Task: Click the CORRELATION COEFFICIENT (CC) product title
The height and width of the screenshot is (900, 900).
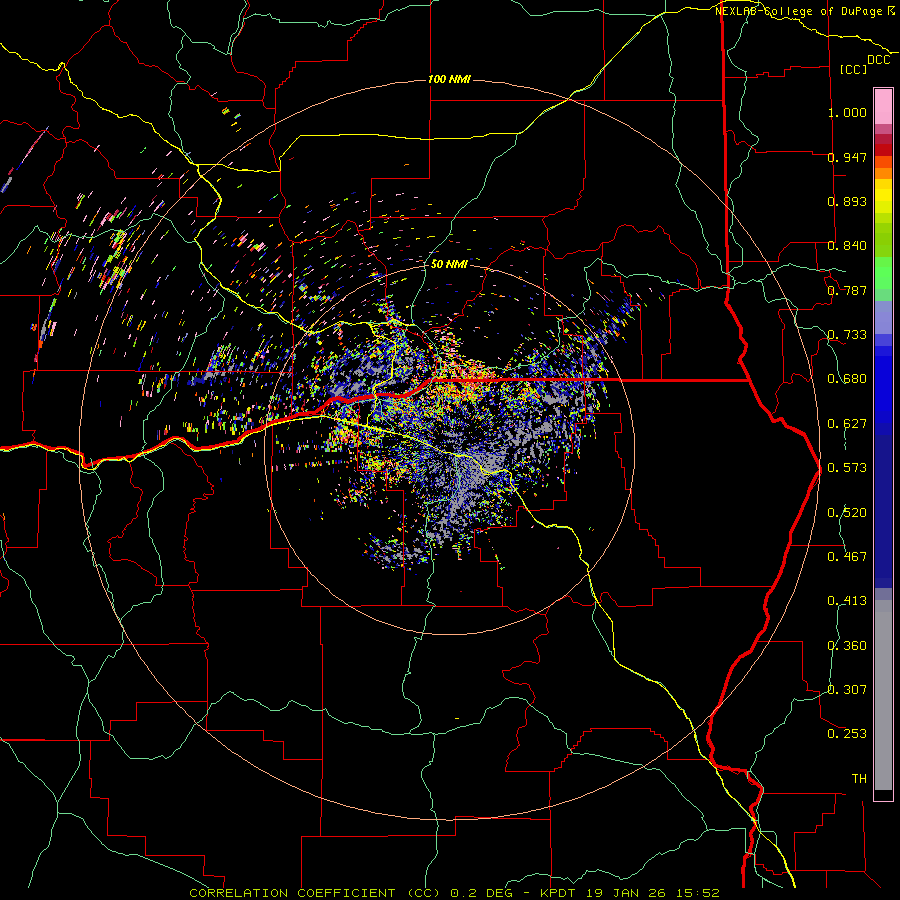Action: pyautogui.click(x=315, y=893)
